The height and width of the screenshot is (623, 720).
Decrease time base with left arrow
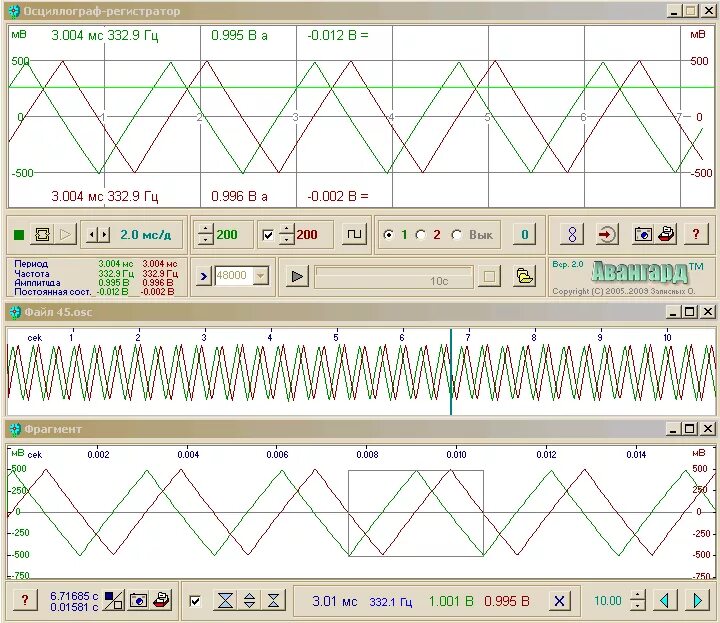pos(92,235)
